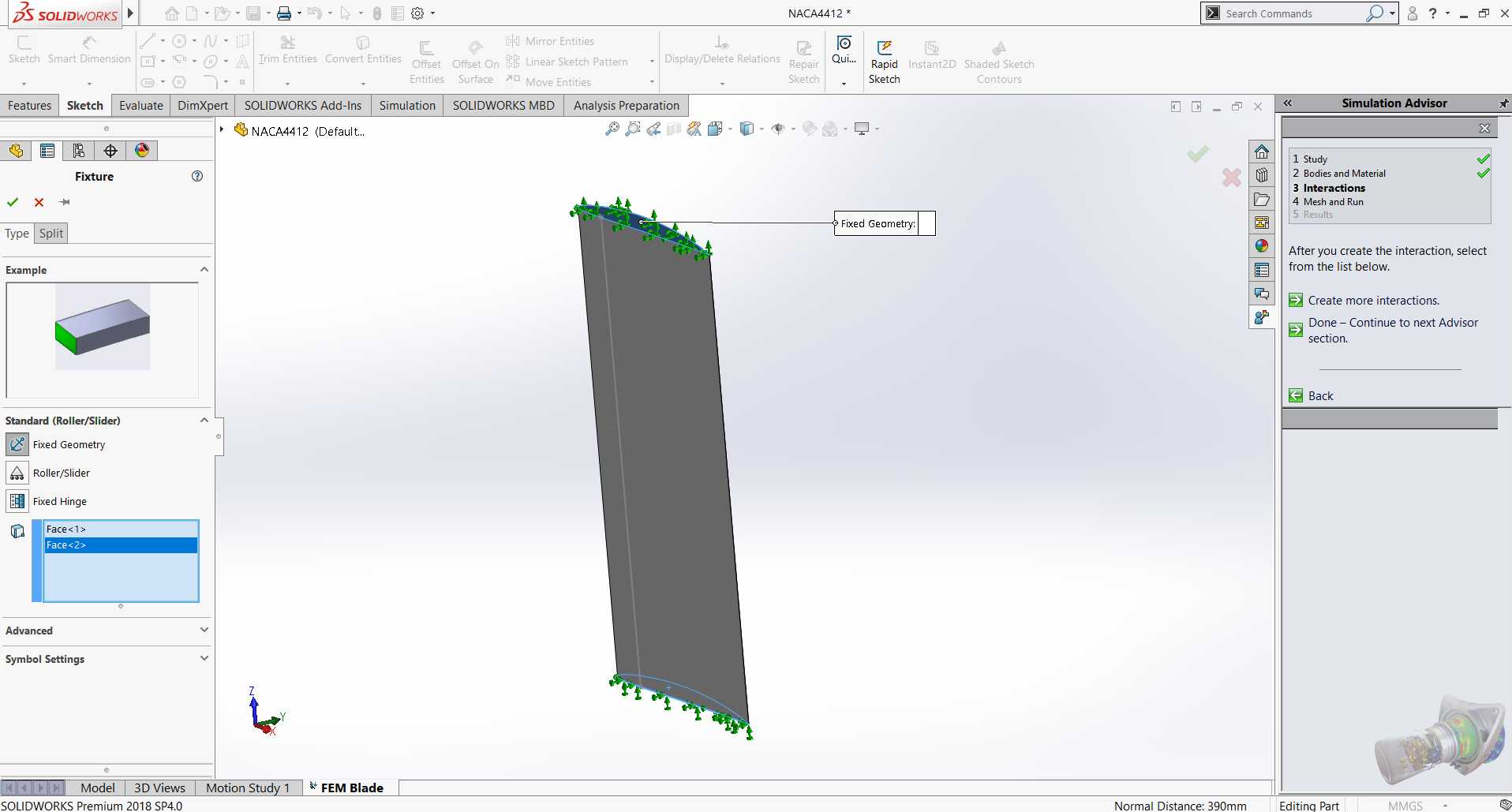Switch to the Simulation tab
The width and height of the screenshot is (1512, 812).
pos(407,106)
